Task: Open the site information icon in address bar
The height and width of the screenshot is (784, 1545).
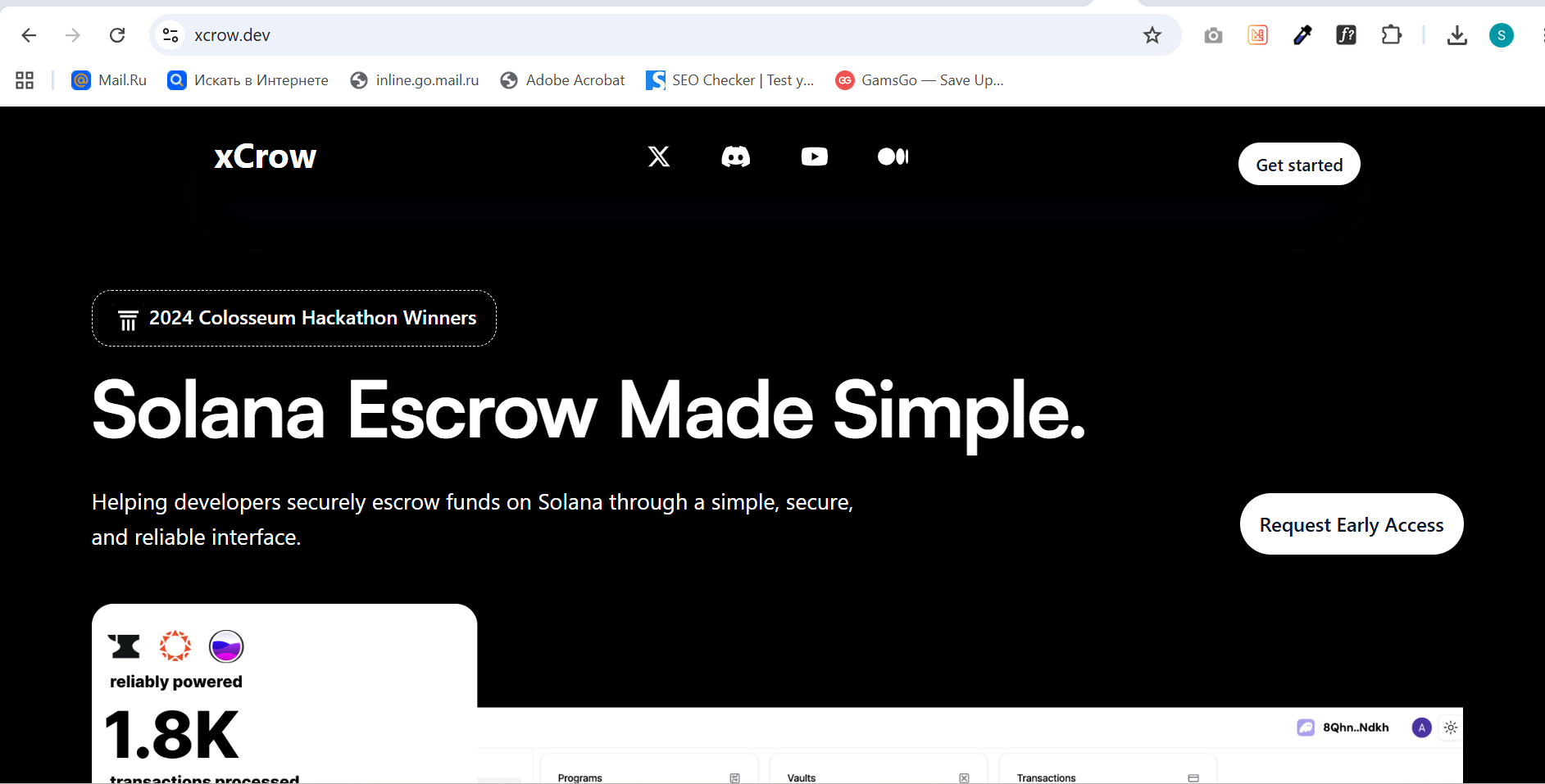Action: pyautogui.click(x=170, y=35)
